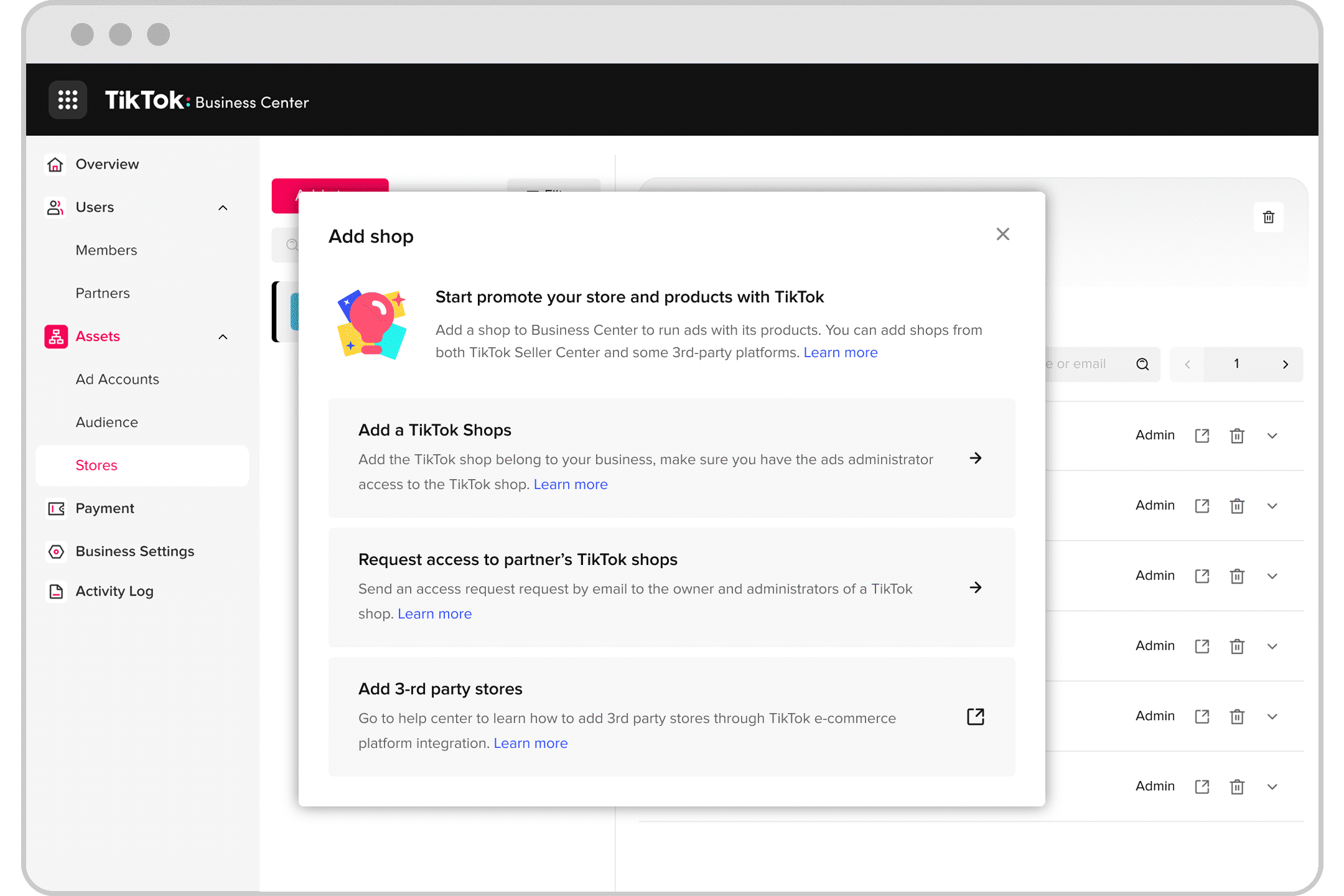The height and width of the screenshot is (896, 1344).
Task: Close the Add shop modal
Action: tap(1002, 234)
